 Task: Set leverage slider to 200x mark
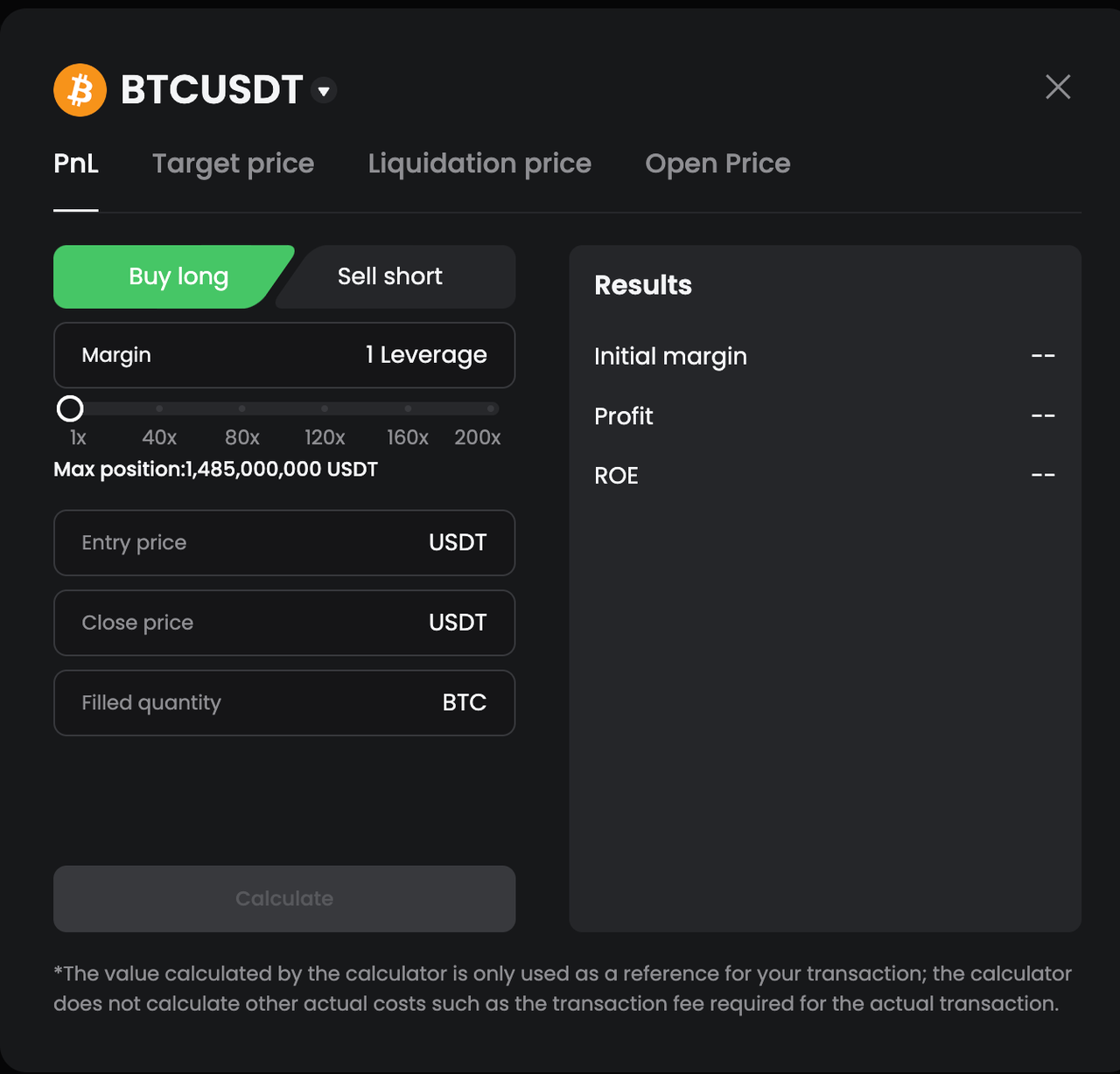(x=492, y=408)
